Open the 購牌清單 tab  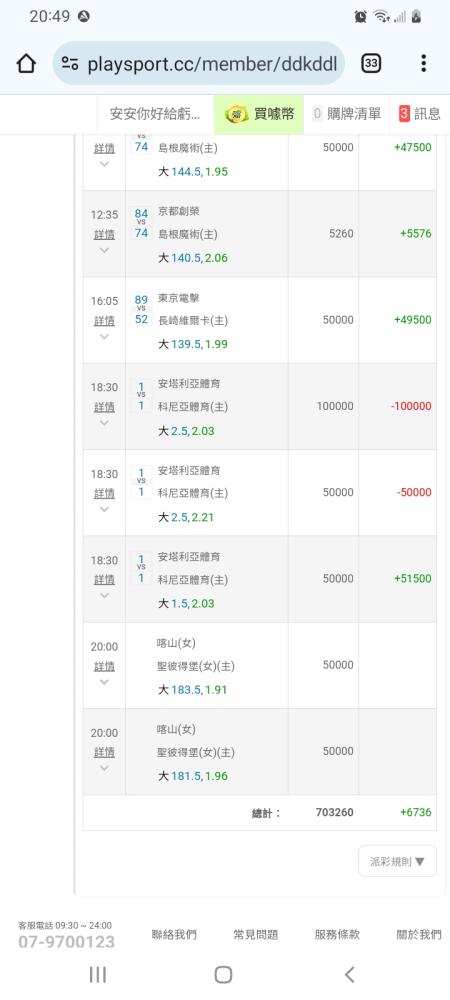(347, 114)
